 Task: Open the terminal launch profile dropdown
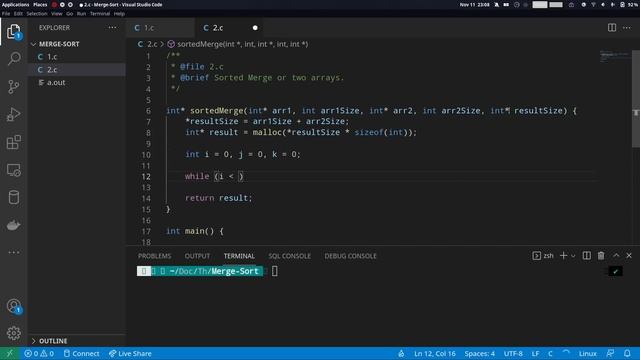click(x=573, y=256)
